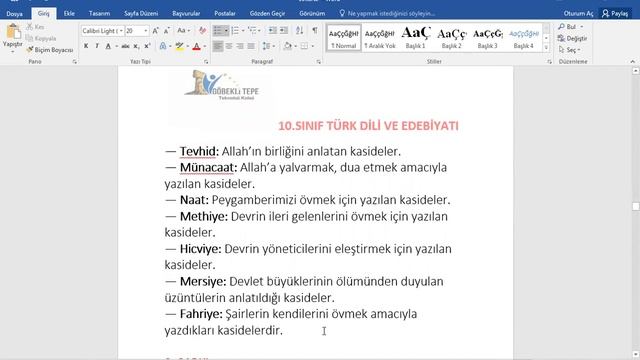Clear all formatting with the eraser icon

point(202,31)
